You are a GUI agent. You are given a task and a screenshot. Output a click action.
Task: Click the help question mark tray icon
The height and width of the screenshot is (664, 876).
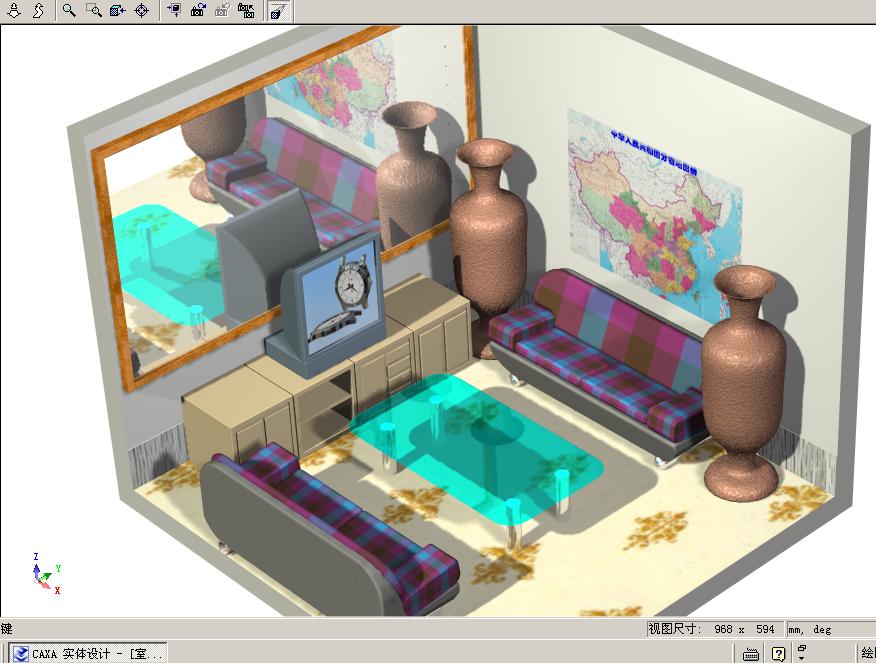click(x=778, y=654)
